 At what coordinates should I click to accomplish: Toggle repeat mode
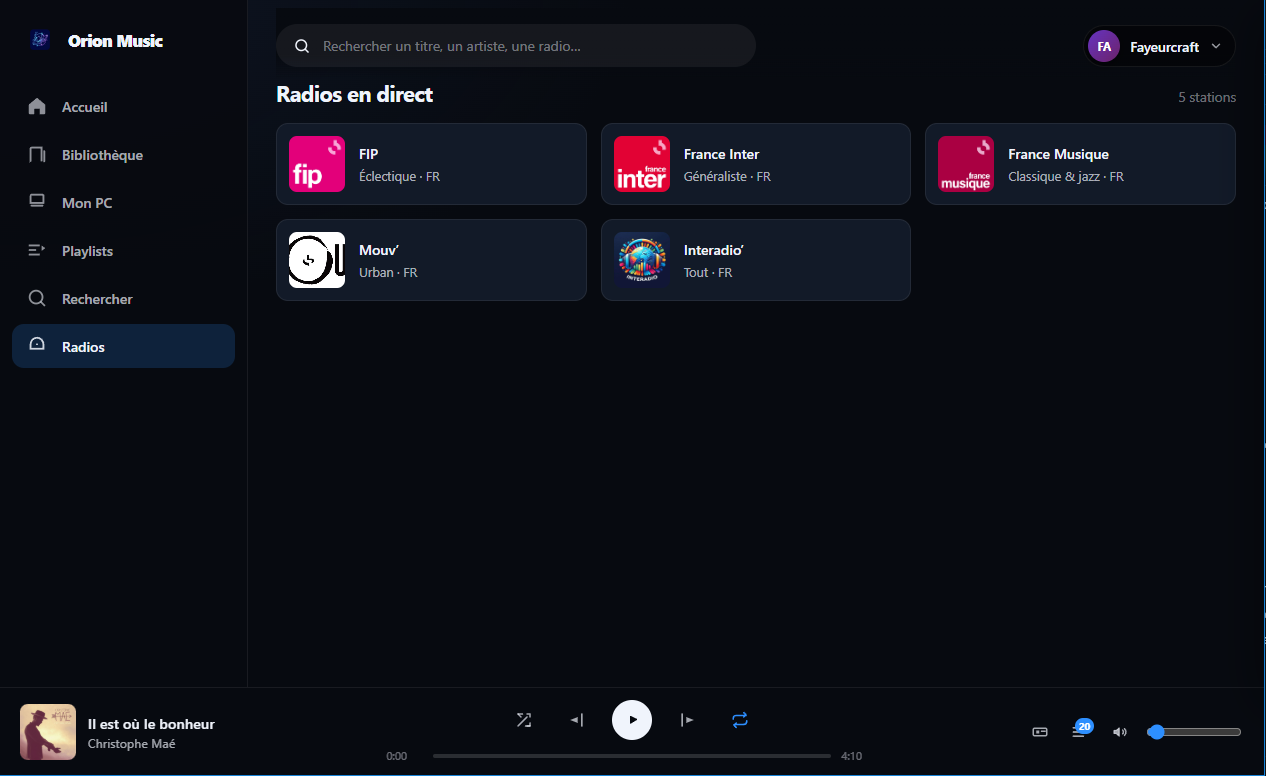click(x=740, y=720)
